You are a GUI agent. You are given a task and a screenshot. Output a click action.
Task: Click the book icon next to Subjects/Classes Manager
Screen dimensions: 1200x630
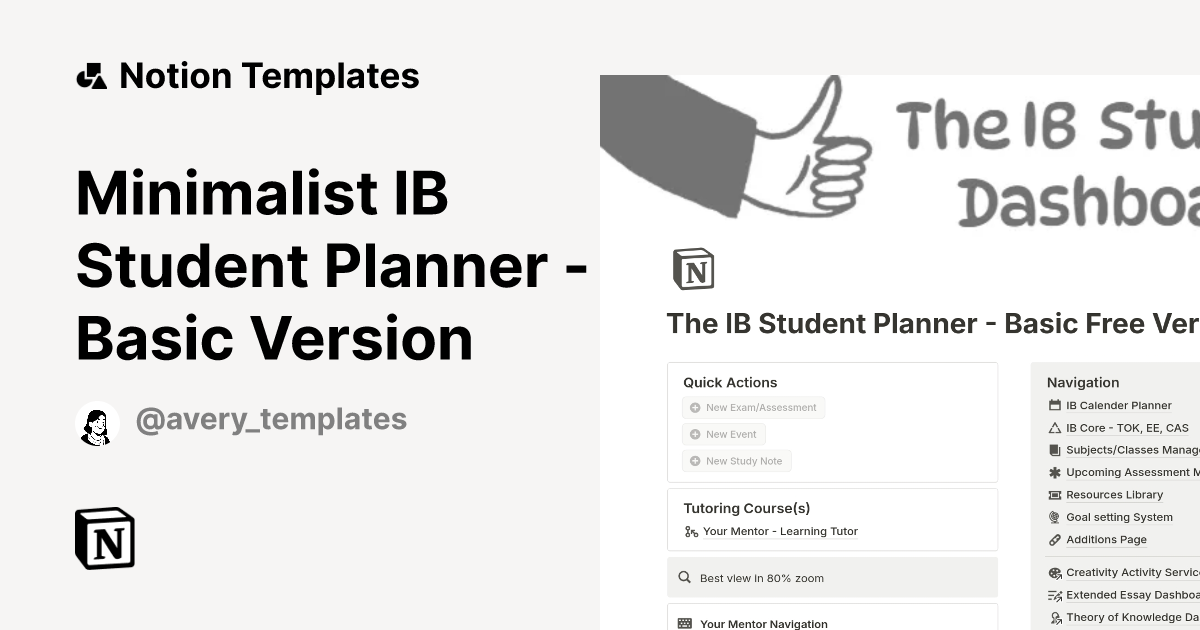point(1054,450)
